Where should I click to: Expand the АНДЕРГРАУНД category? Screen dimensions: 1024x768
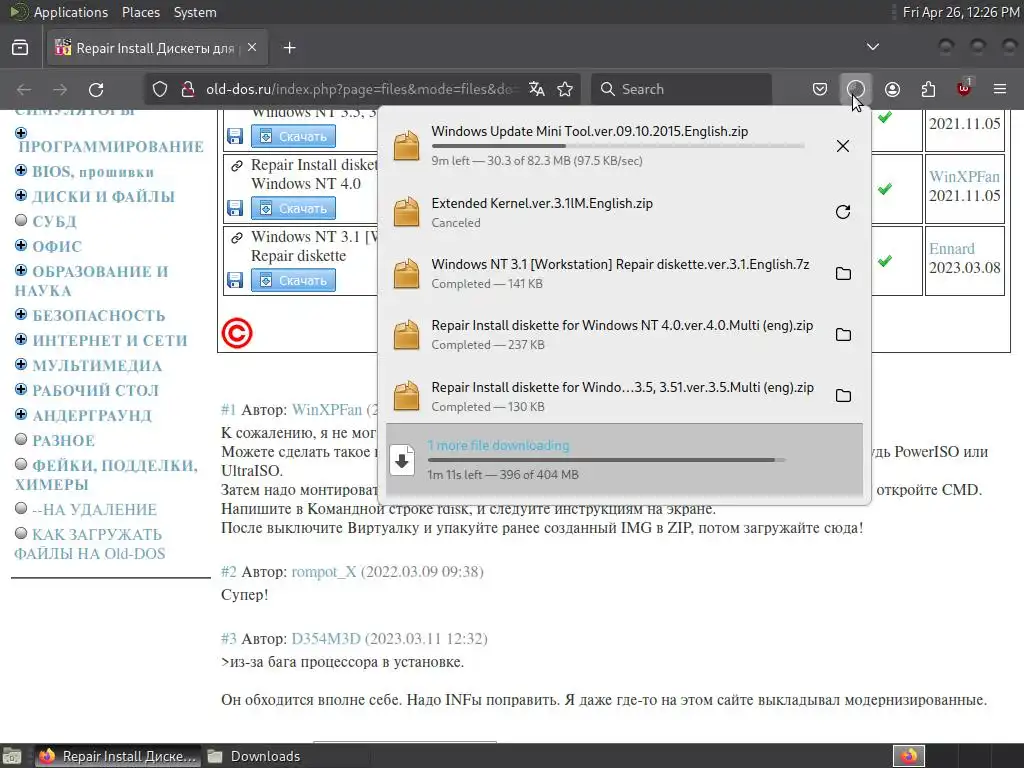[x=21, y=414]
